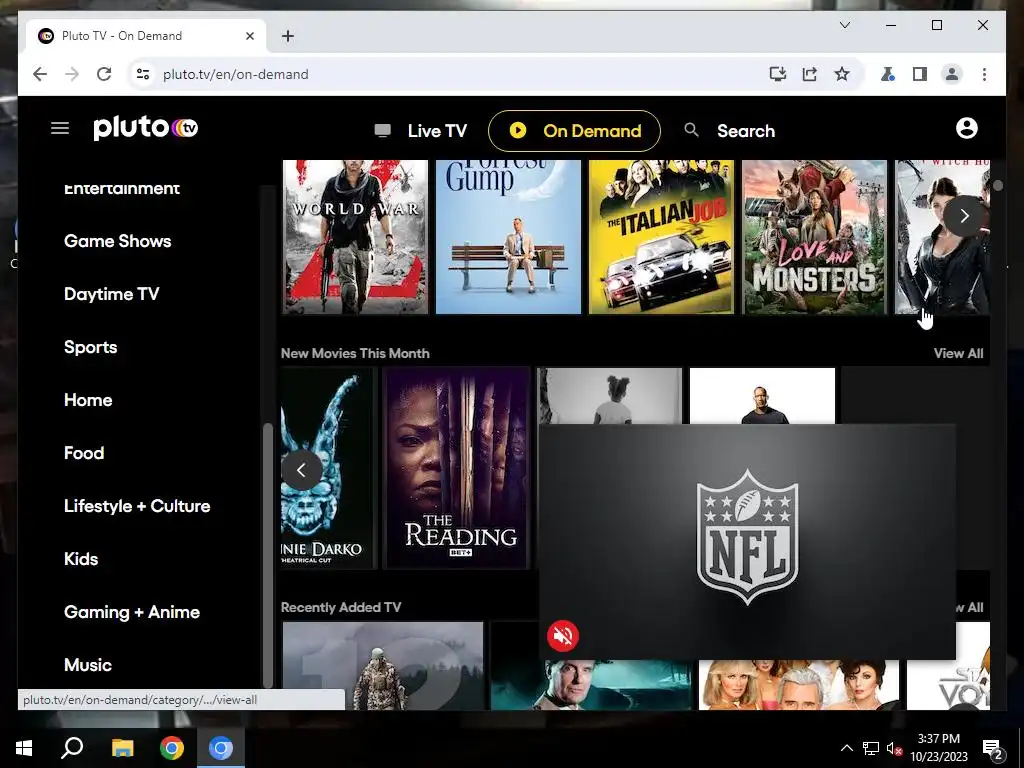Open the Pluto TV hamburger menu

[60, 128]
